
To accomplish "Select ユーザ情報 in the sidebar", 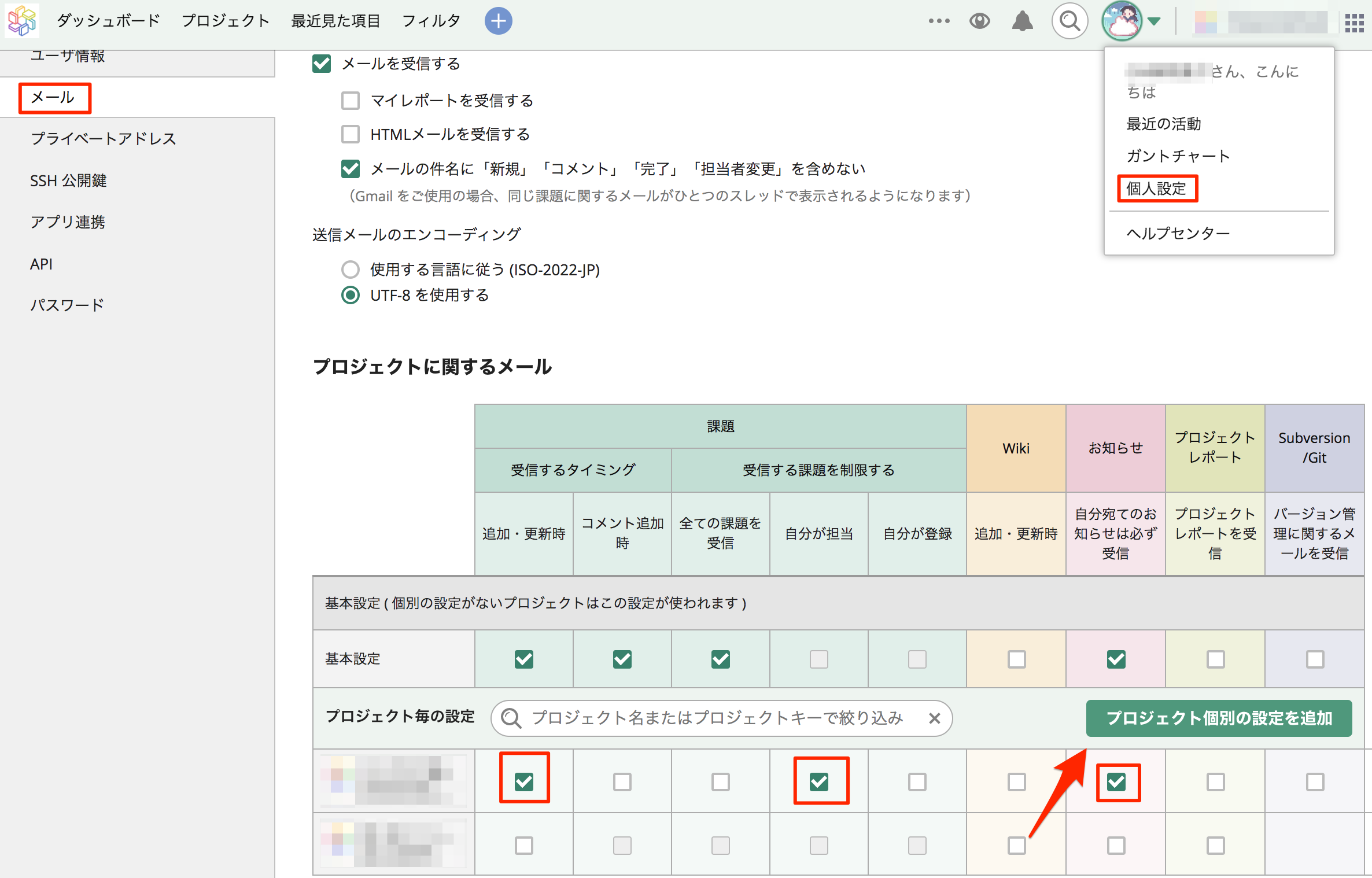I will (67, 56).
